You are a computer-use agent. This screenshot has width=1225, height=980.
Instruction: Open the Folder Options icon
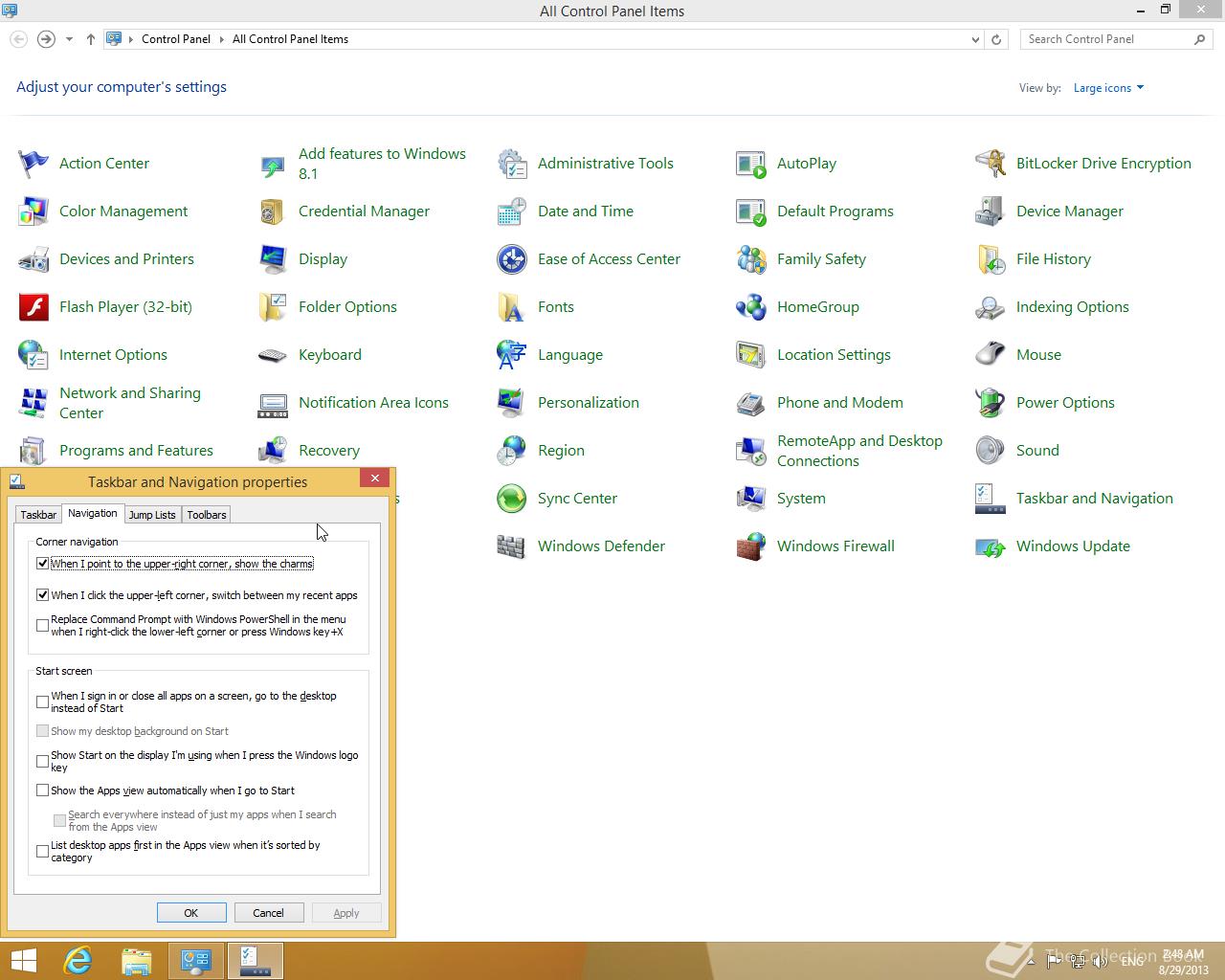tap(273, 307)
